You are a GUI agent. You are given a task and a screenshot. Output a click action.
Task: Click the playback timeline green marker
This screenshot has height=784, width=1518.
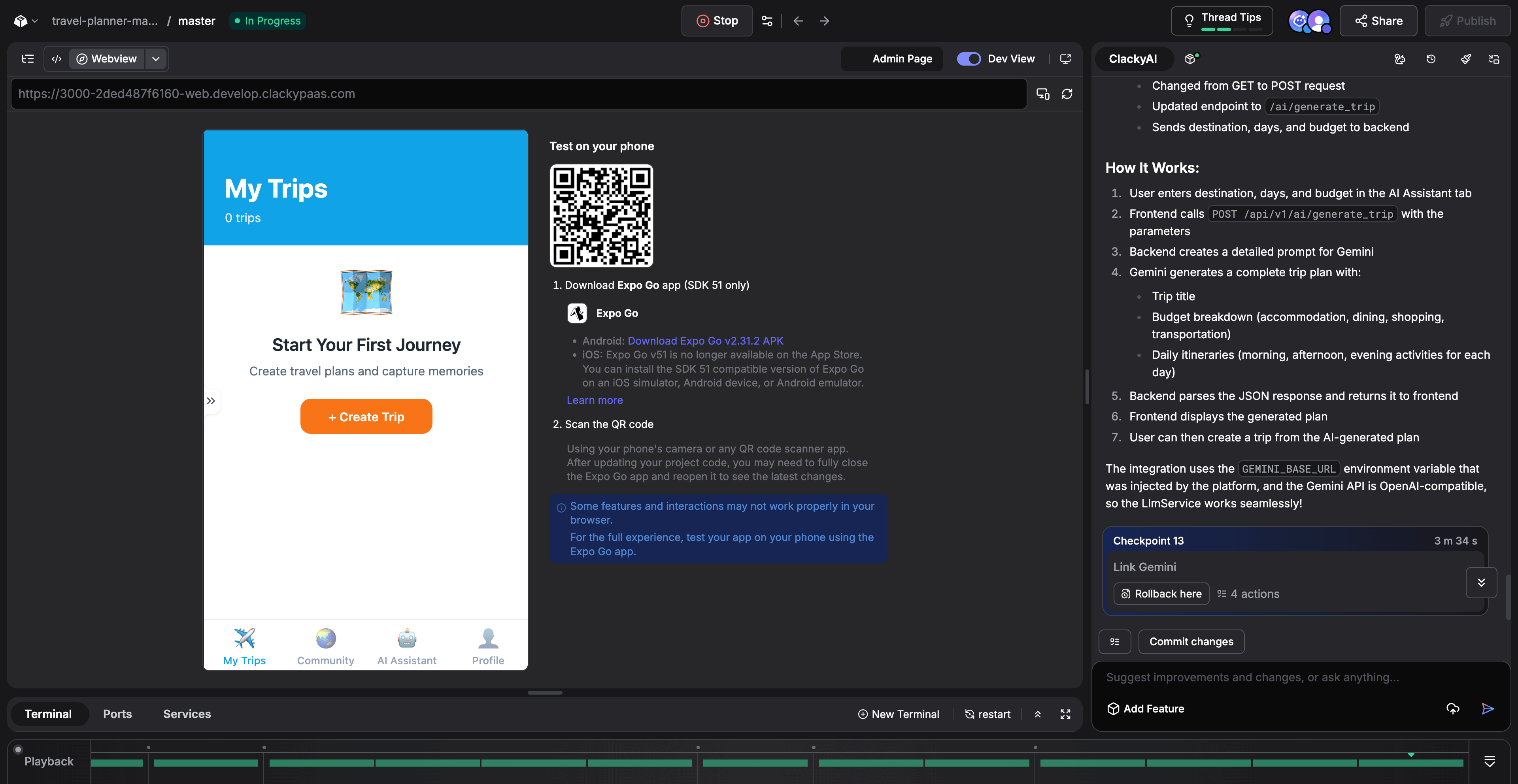click(x=1411, y=754)
